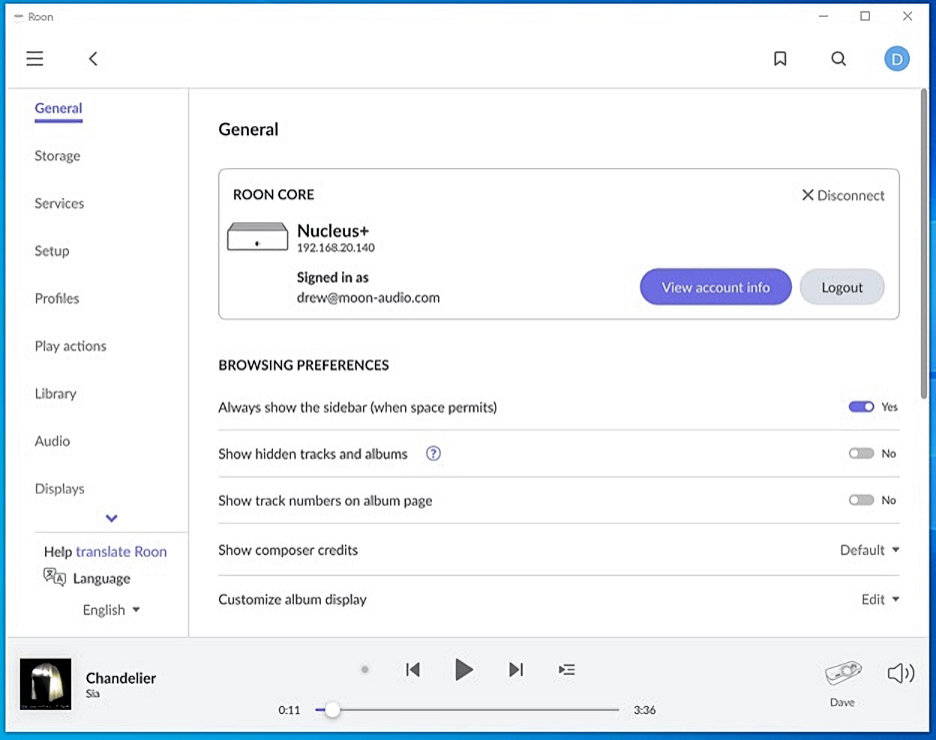Click the 0:11 elapsed time
This screenshot has height=740, width=936.
pos(290,710)
